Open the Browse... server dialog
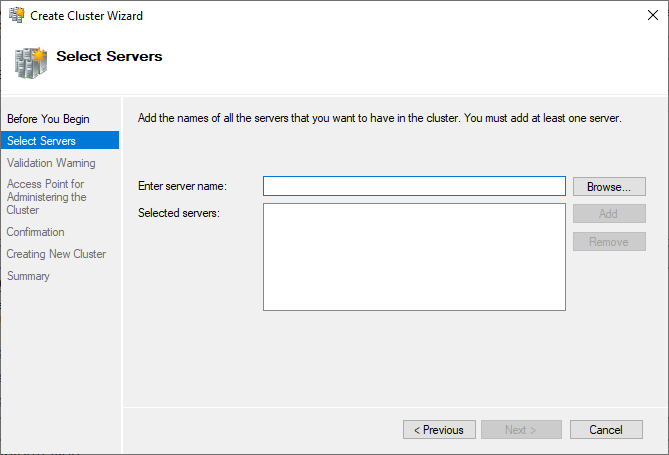Viewport: 669px width, 455px height. 609,187
